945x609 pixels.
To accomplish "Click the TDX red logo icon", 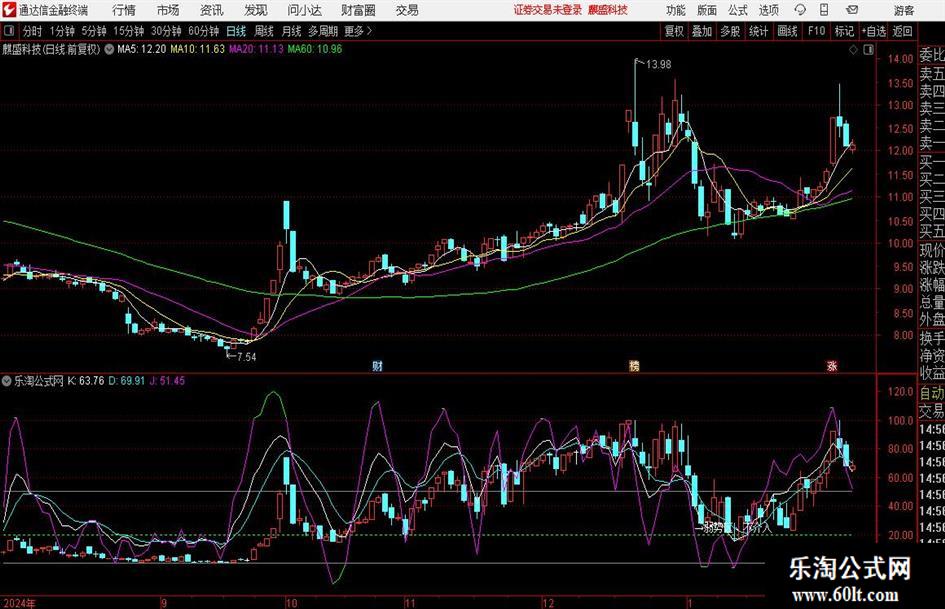I will click(x=8, y=10).
